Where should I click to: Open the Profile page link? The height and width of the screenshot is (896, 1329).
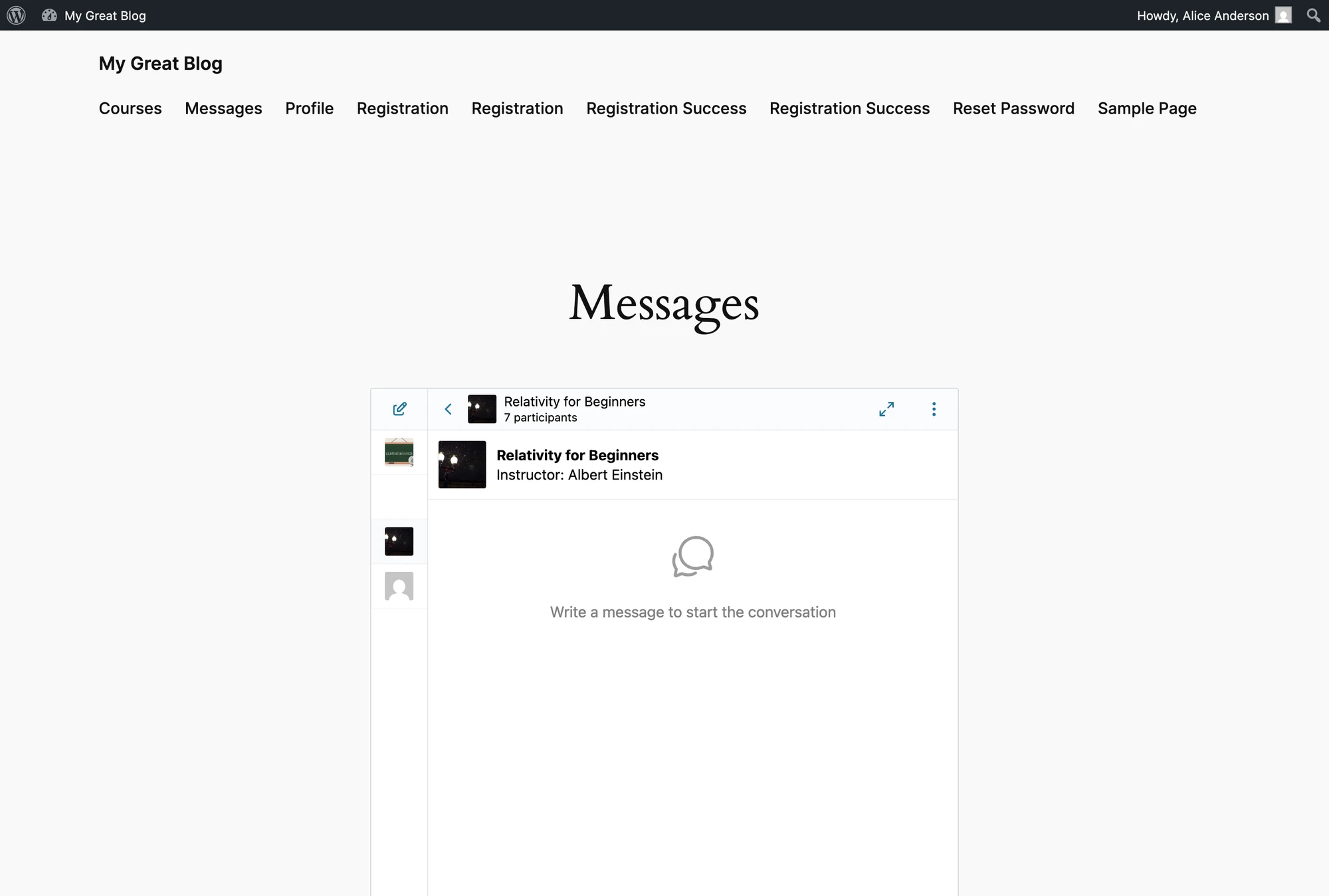coord(309,108)
